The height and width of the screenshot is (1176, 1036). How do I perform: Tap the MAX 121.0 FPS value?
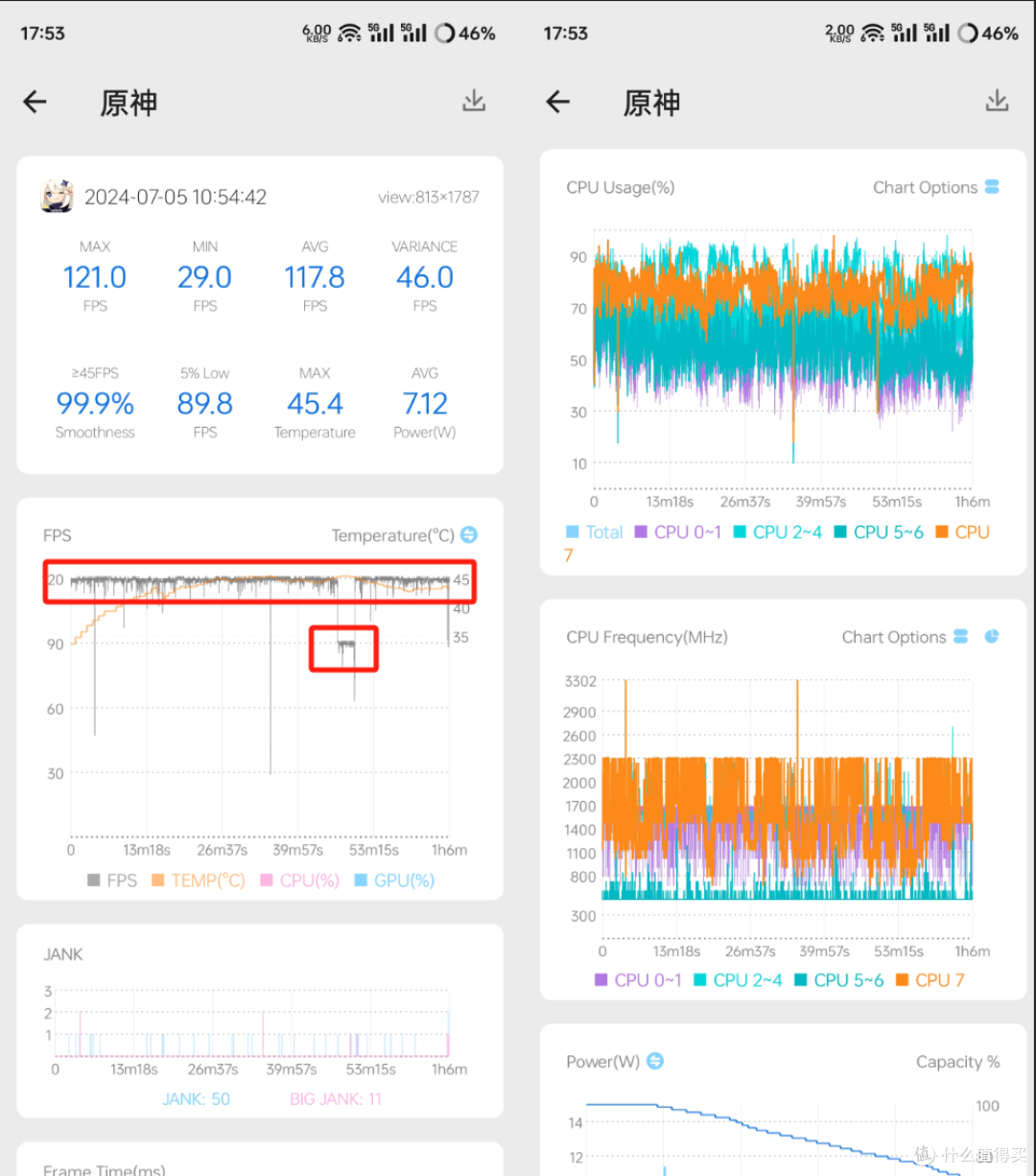[x=95, y=277]
